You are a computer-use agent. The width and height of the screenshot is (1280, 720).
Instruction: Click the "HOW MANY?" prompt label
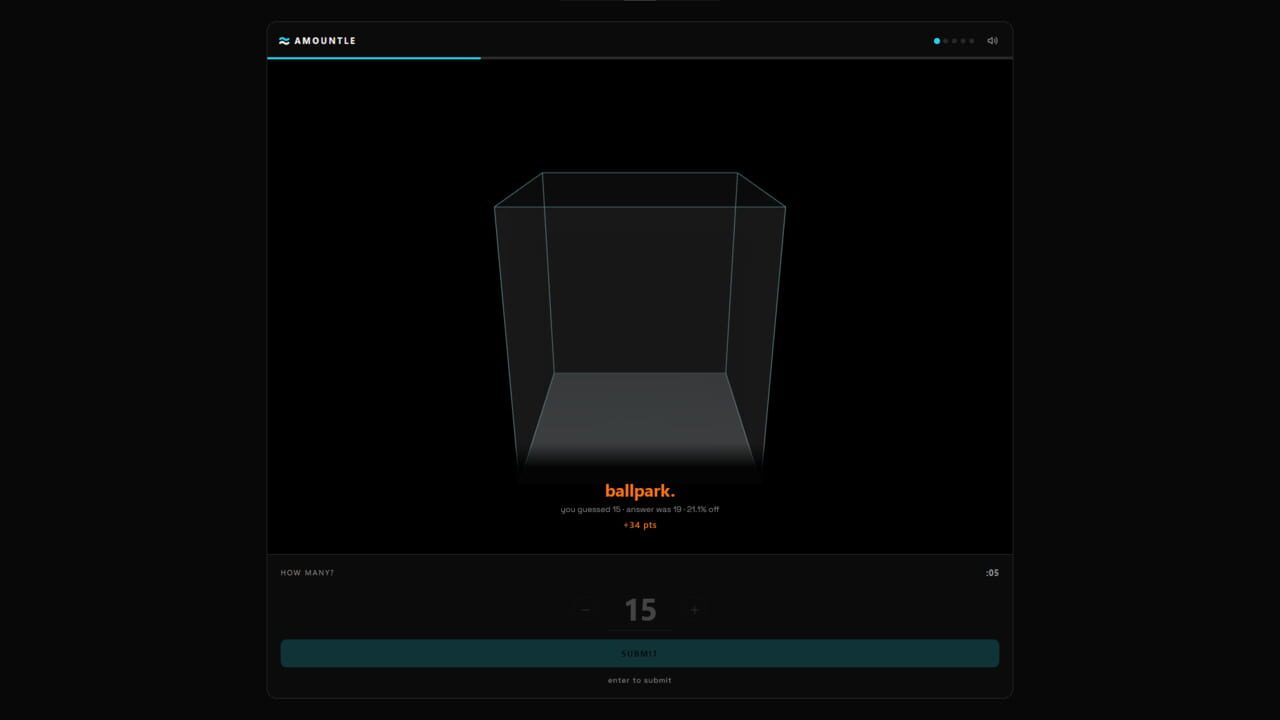tap(308, 573)
